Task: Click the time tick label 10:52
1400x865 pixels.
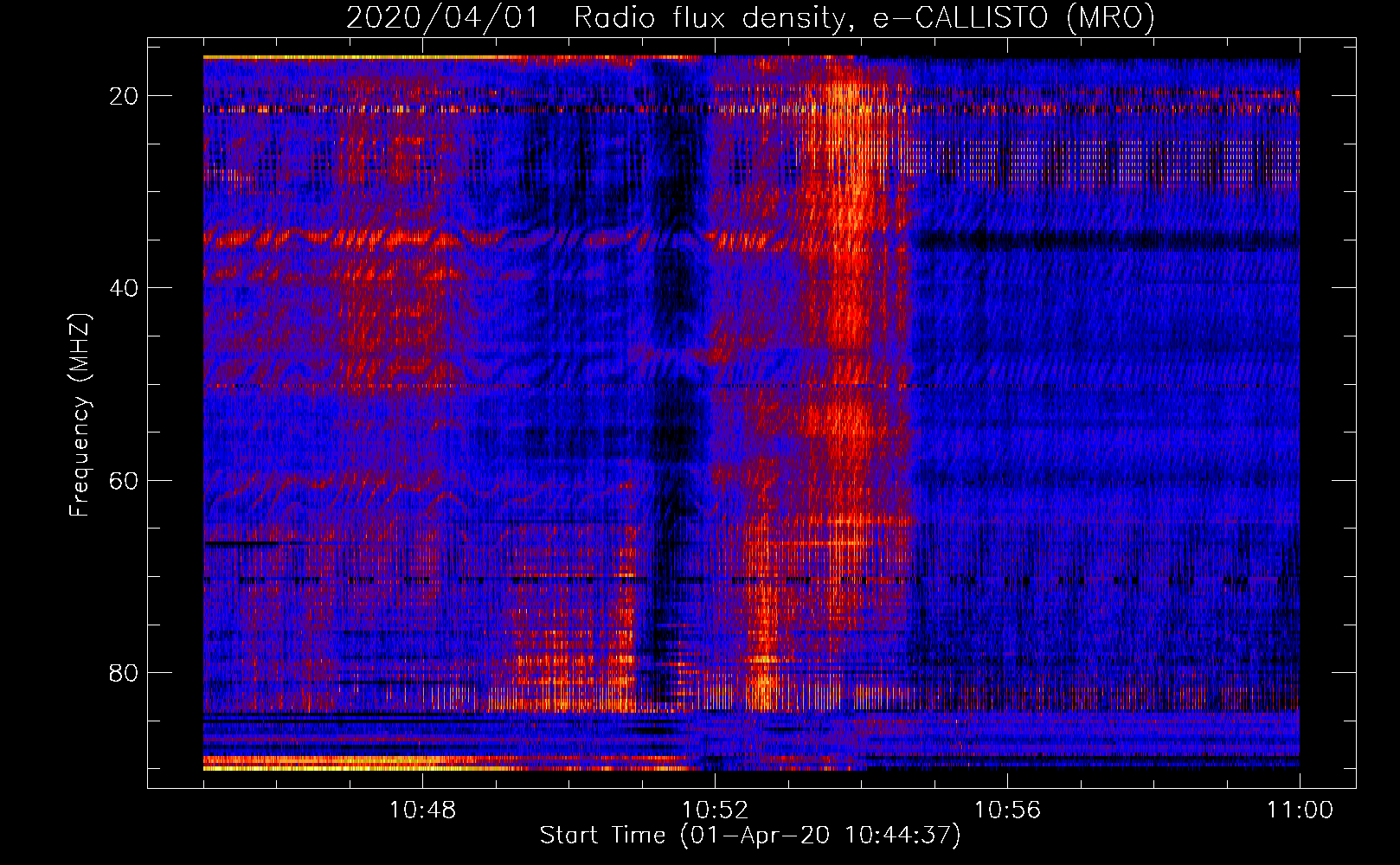Action: click(715, 811)
